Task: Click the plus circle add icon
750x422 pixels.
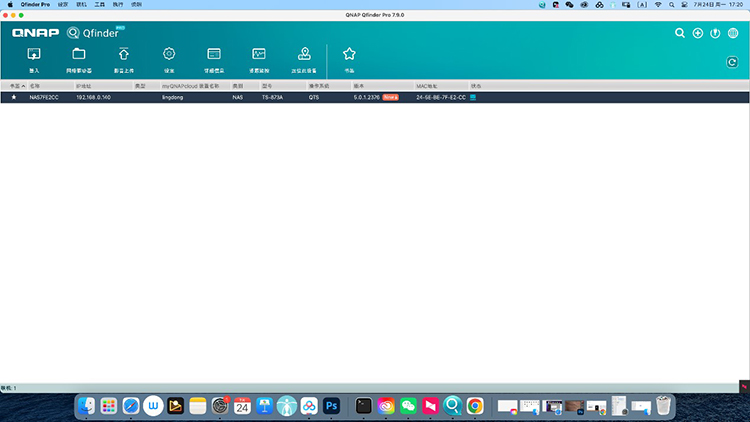Action: coord(698,33)
